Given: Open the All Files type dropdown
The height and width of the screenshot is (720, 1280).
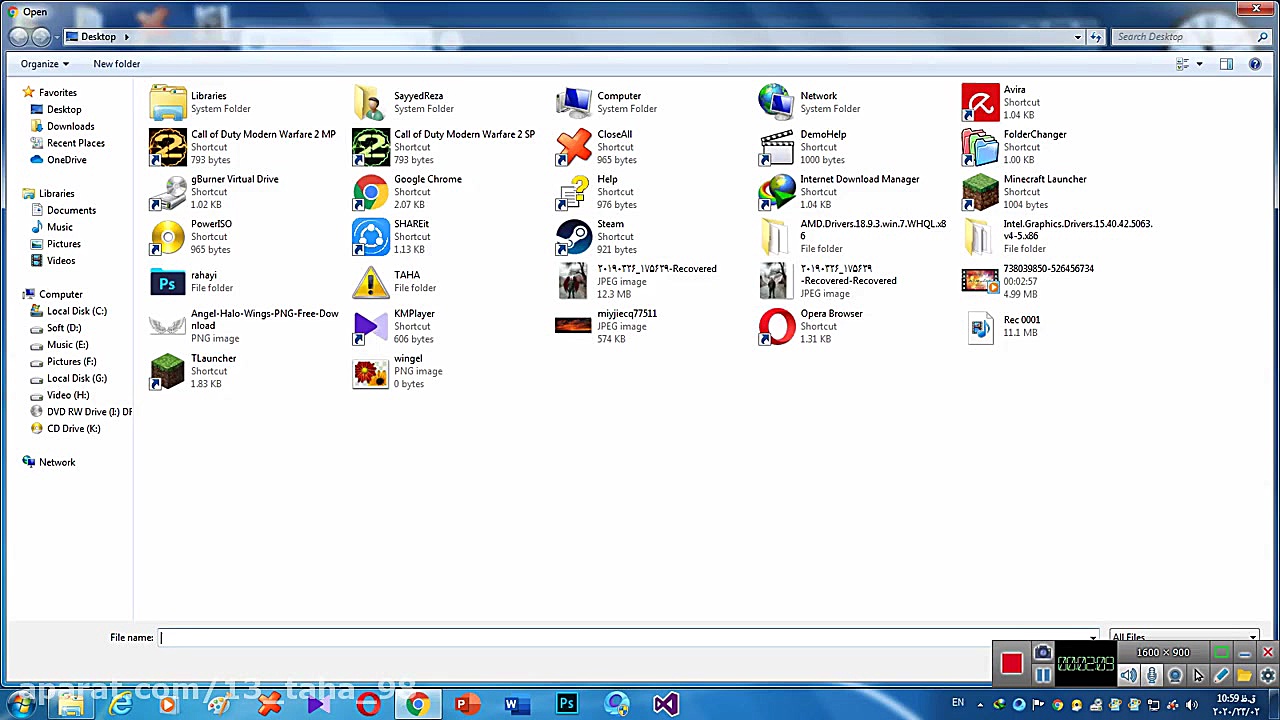Looking at the screenshot, I should coord(1184,637).
